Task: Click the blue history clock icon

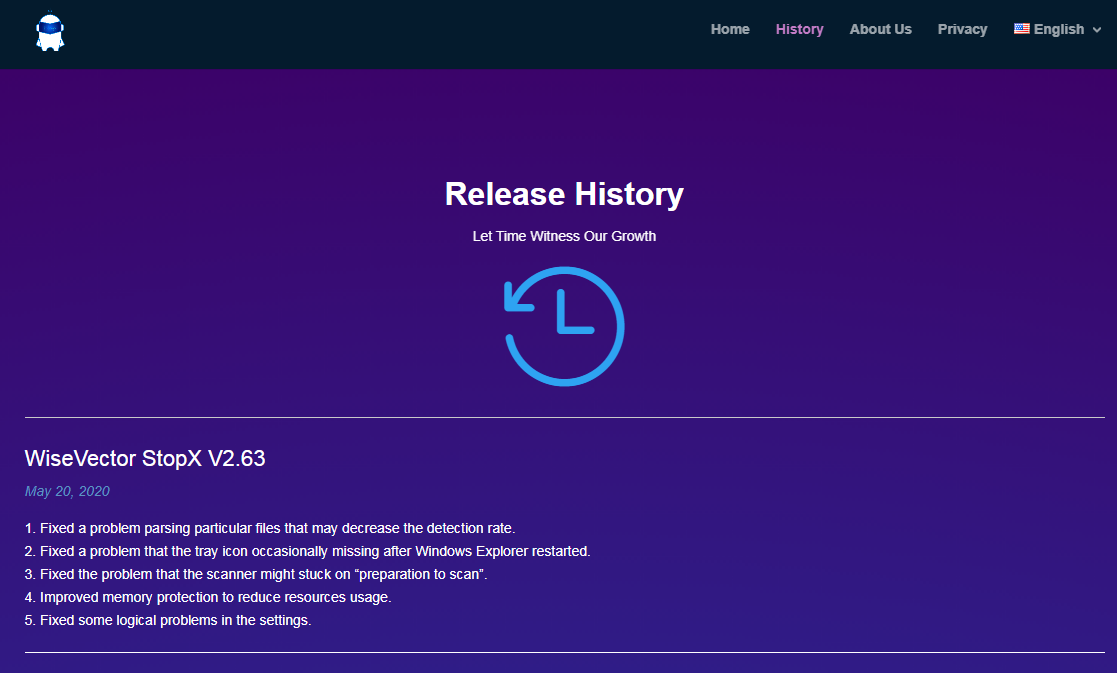Action: 564,326
